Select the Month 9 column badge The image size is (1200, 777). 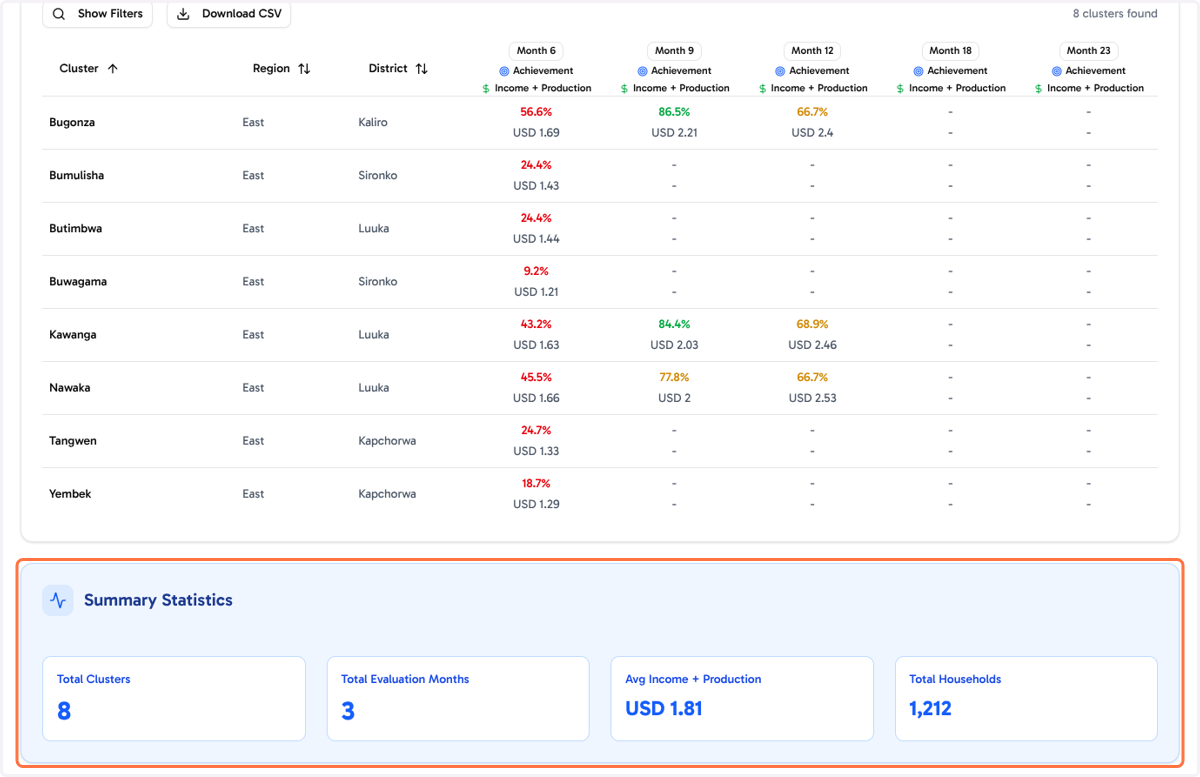[675, 51]
